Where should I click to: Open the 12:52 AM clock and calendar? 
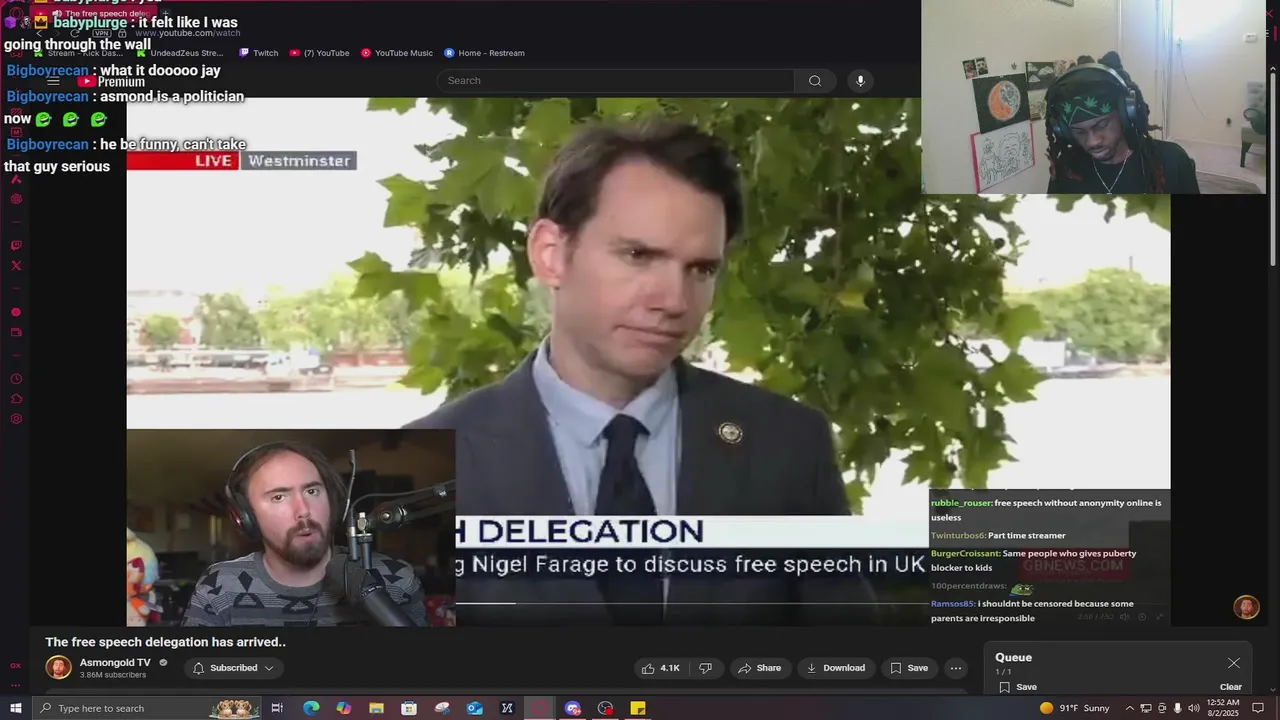(x=1225, y=708)
